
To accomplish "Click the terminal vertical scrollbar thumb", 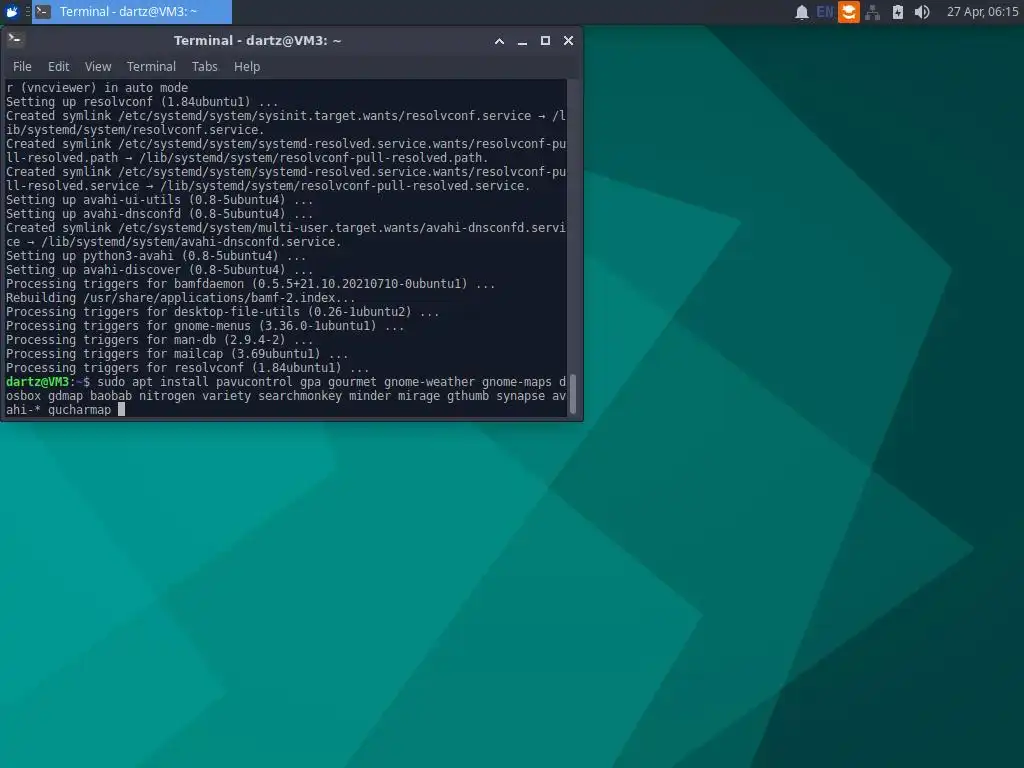I will [573, 394].
